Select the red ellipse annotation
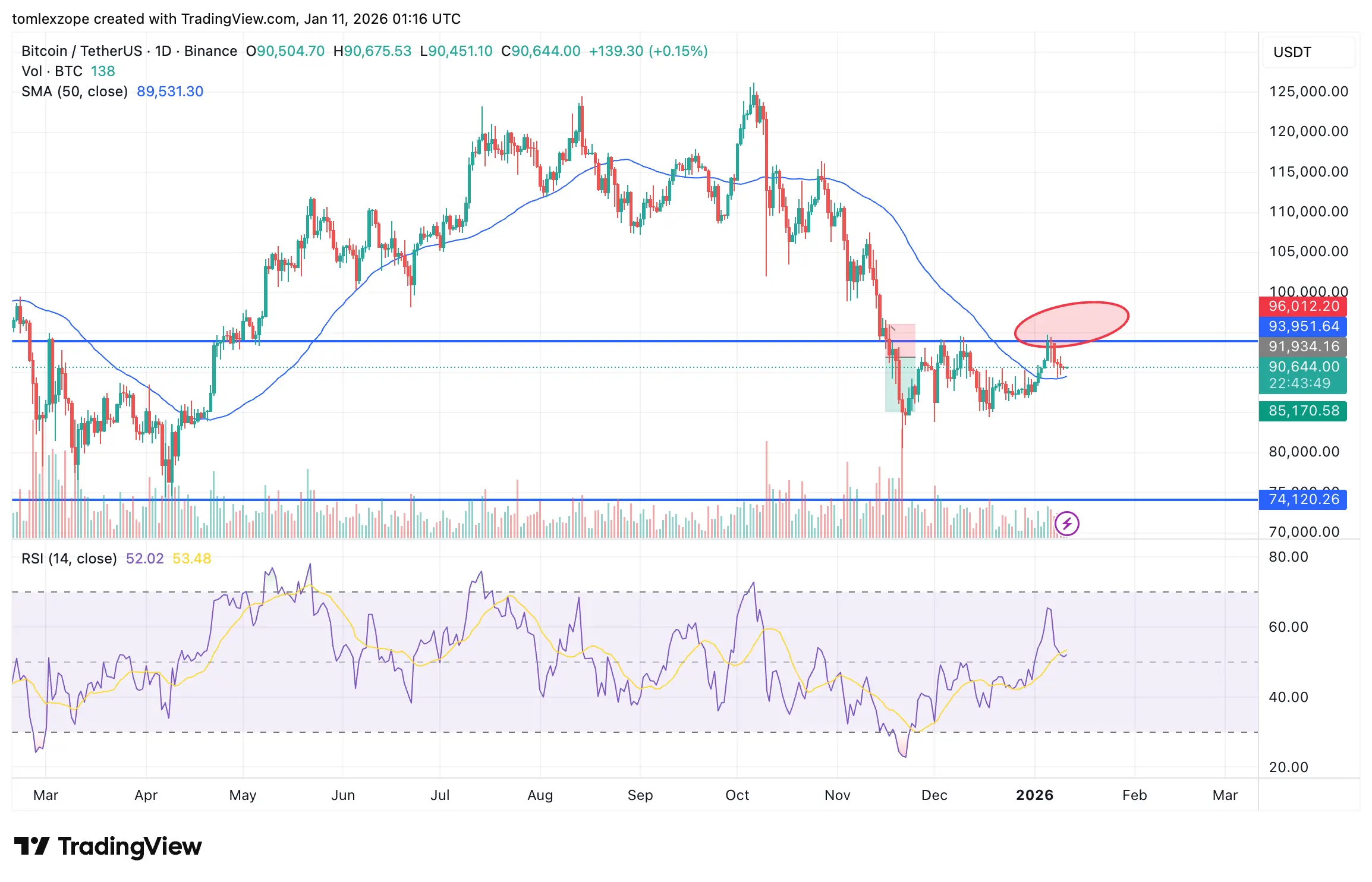 pos(1071,323)
